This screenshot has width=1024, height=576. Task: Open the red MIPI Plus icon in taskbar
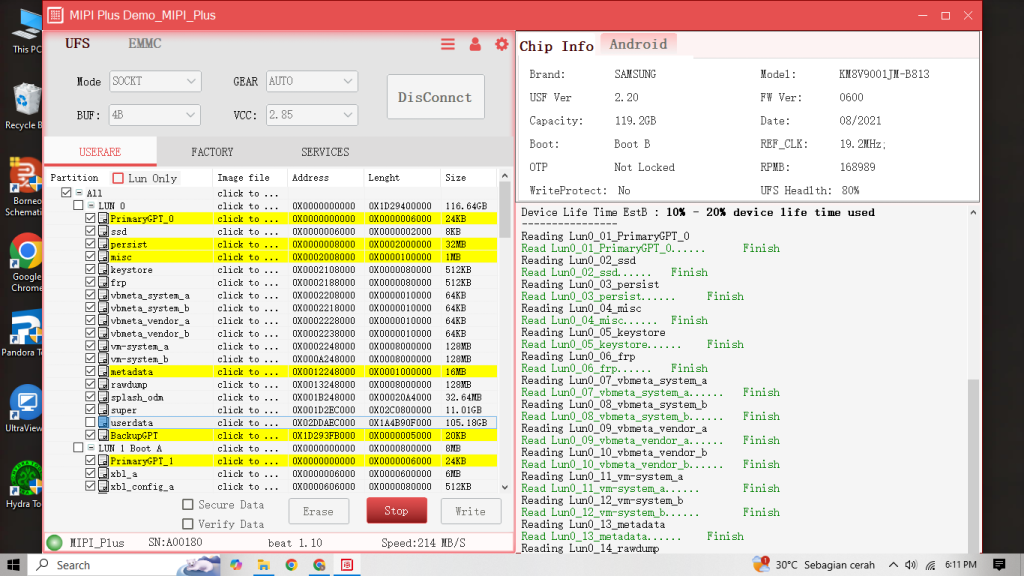click(345, 564)
